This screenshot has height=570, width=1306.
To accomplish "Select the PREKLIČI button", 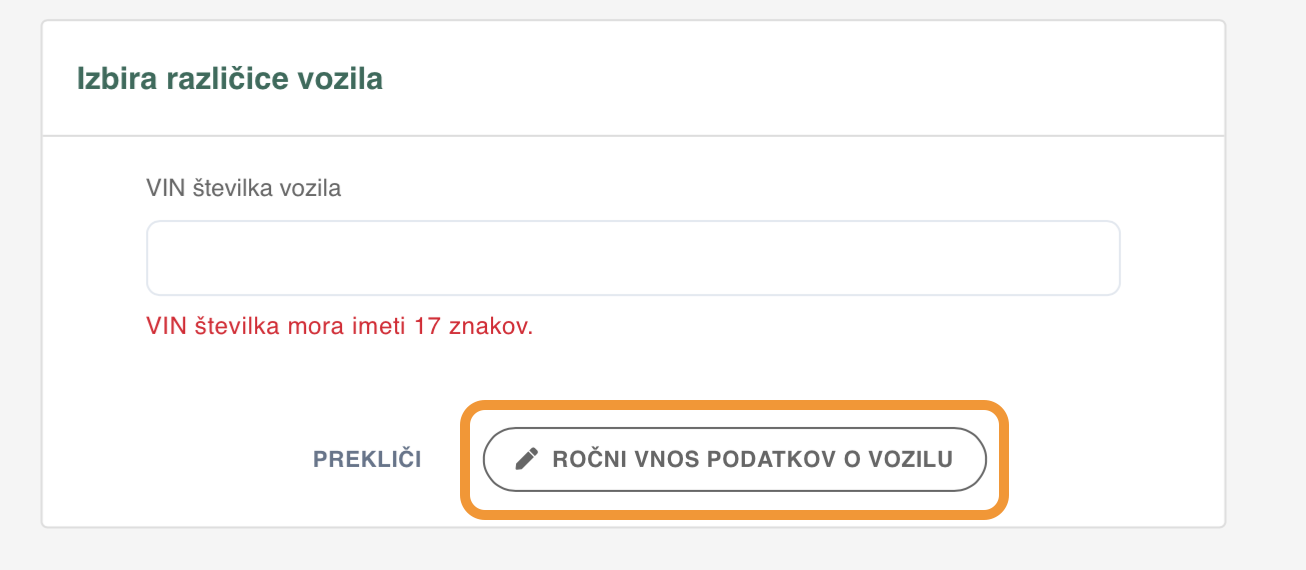I will (367, 459).
